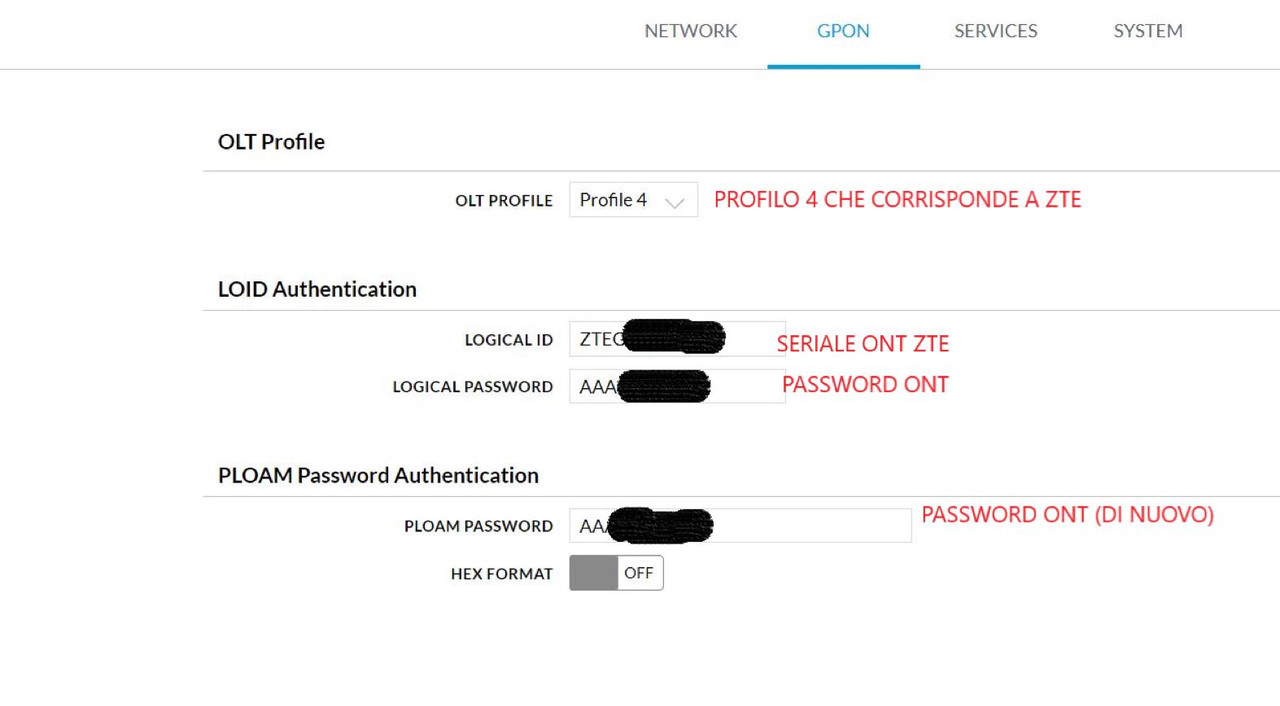Click the PLOAM Password Authentication heading
Image resolution: width=1280 pixels, height=706 pixels.
(x=378, y=475)
